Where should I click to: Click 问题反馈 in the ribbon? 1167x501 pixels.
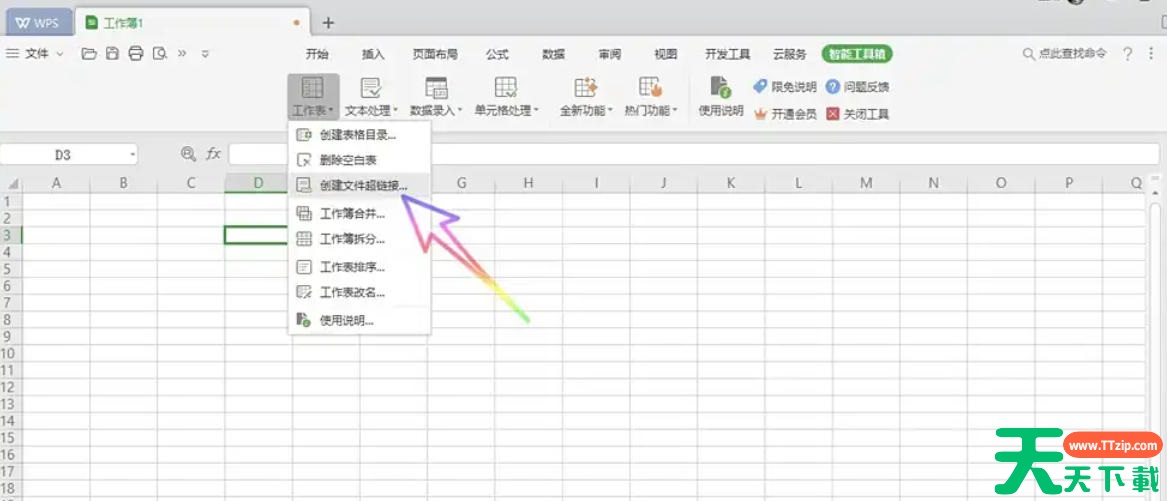tap(857, 87)
